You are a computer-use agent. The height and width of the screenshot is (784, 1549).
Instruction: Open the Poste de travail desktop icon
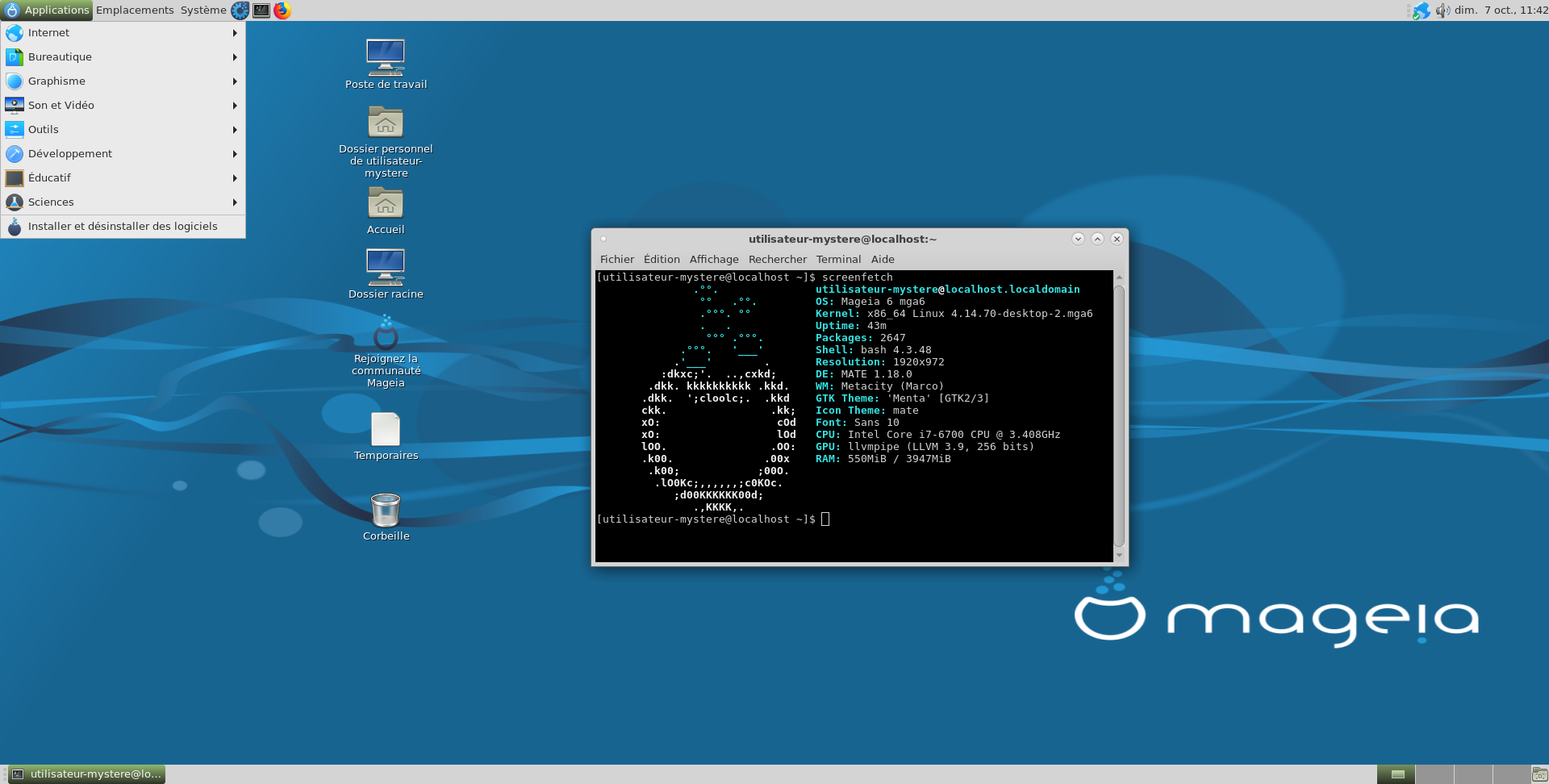(386, 64)
